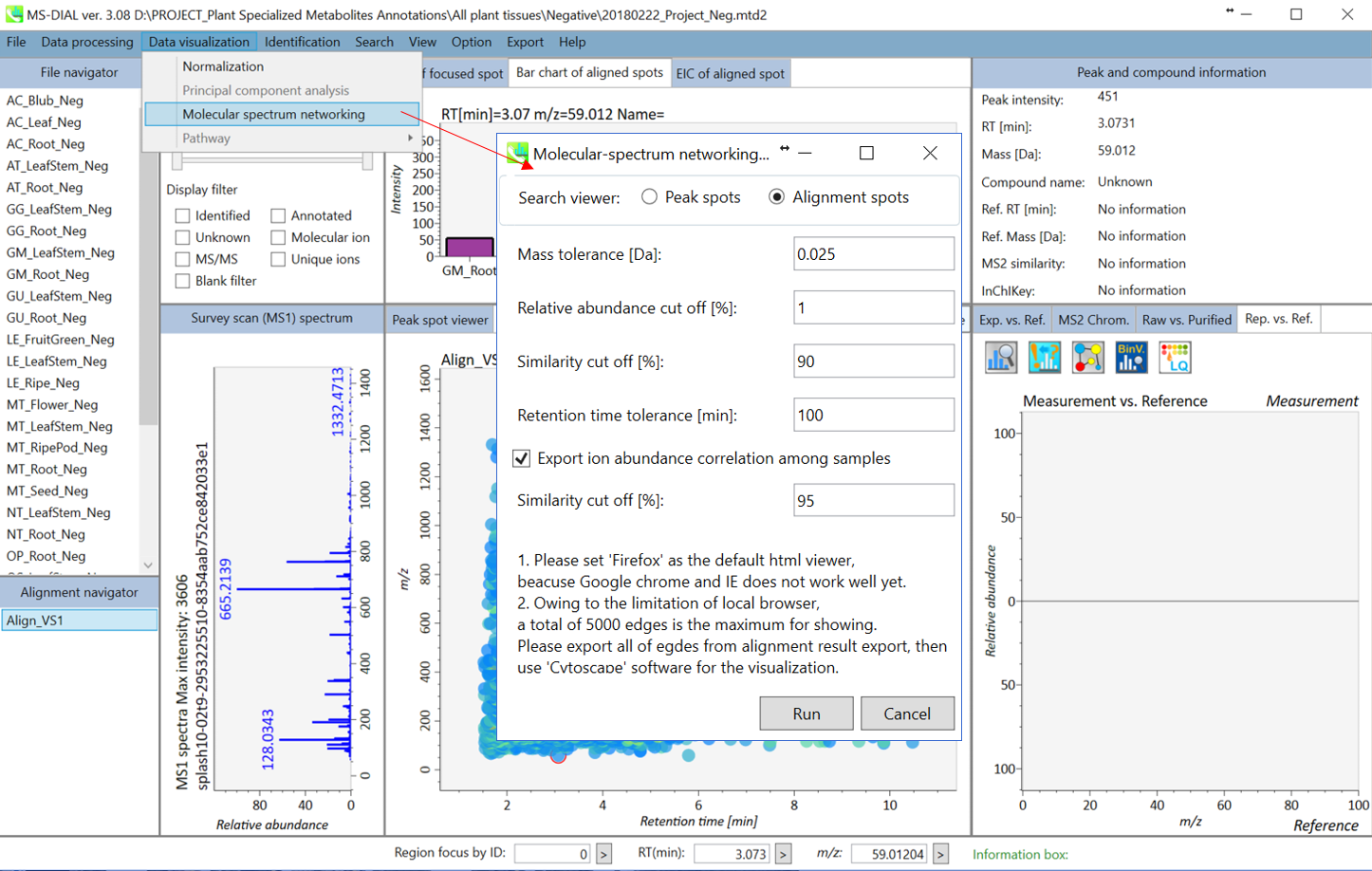Image resolution: width=1372 pixels, height=871 pixels.
Task: Click the spectrum search magnifier icon
Action: 1001,358
